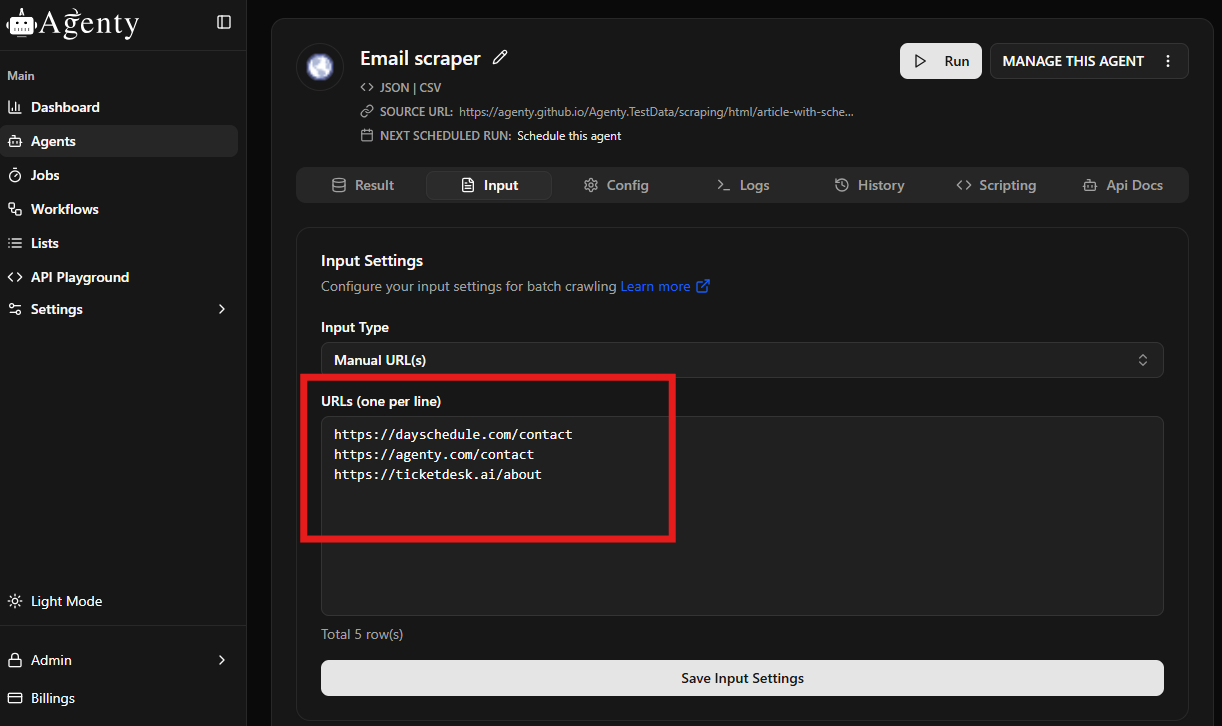
Task: Open the Input Type dropdown
Action: (741, 359)
